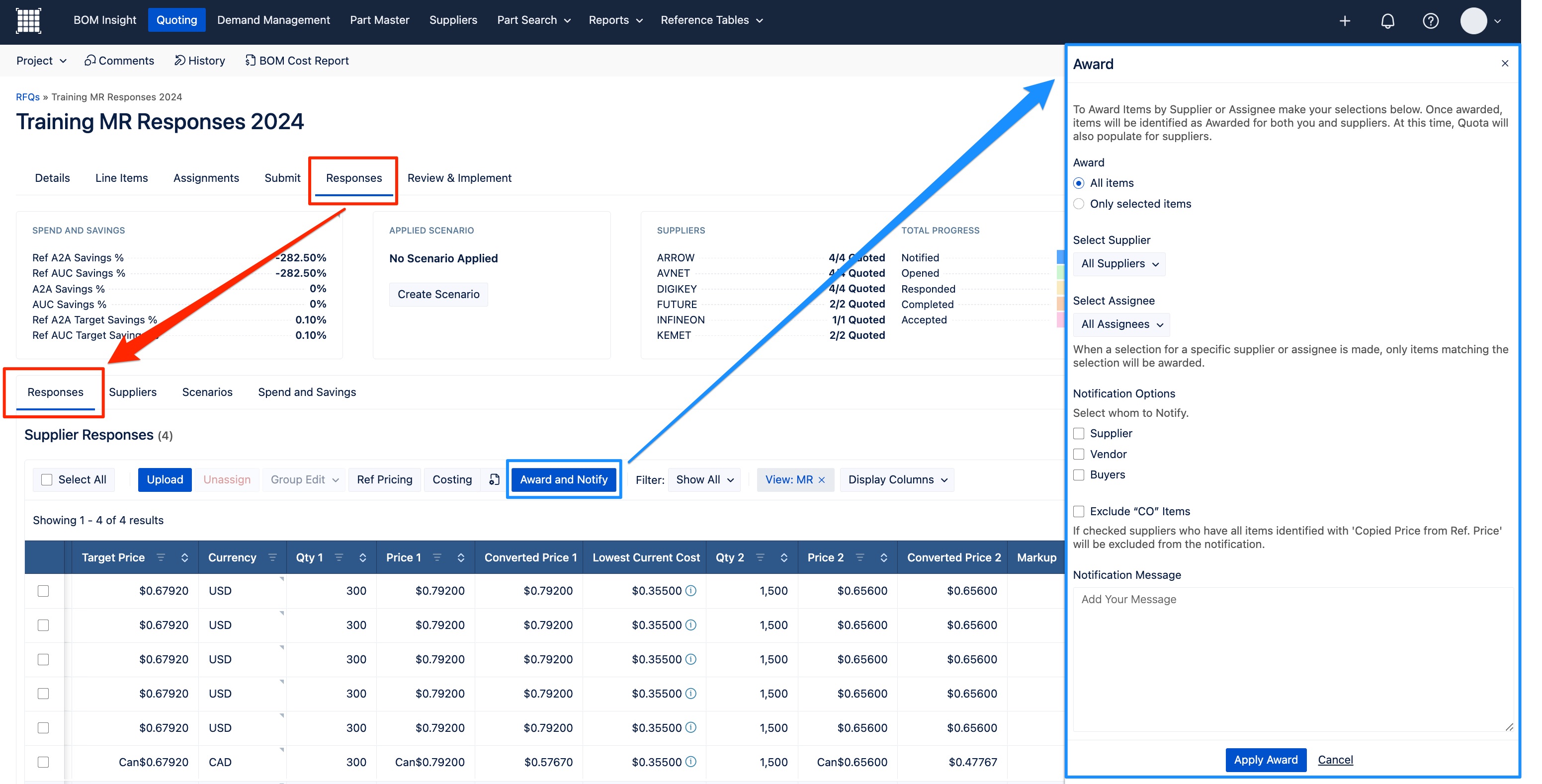Click Qty 2 column sort arrows
The height and width of the screenshot is (784, 1542).
tap(784, 557)
